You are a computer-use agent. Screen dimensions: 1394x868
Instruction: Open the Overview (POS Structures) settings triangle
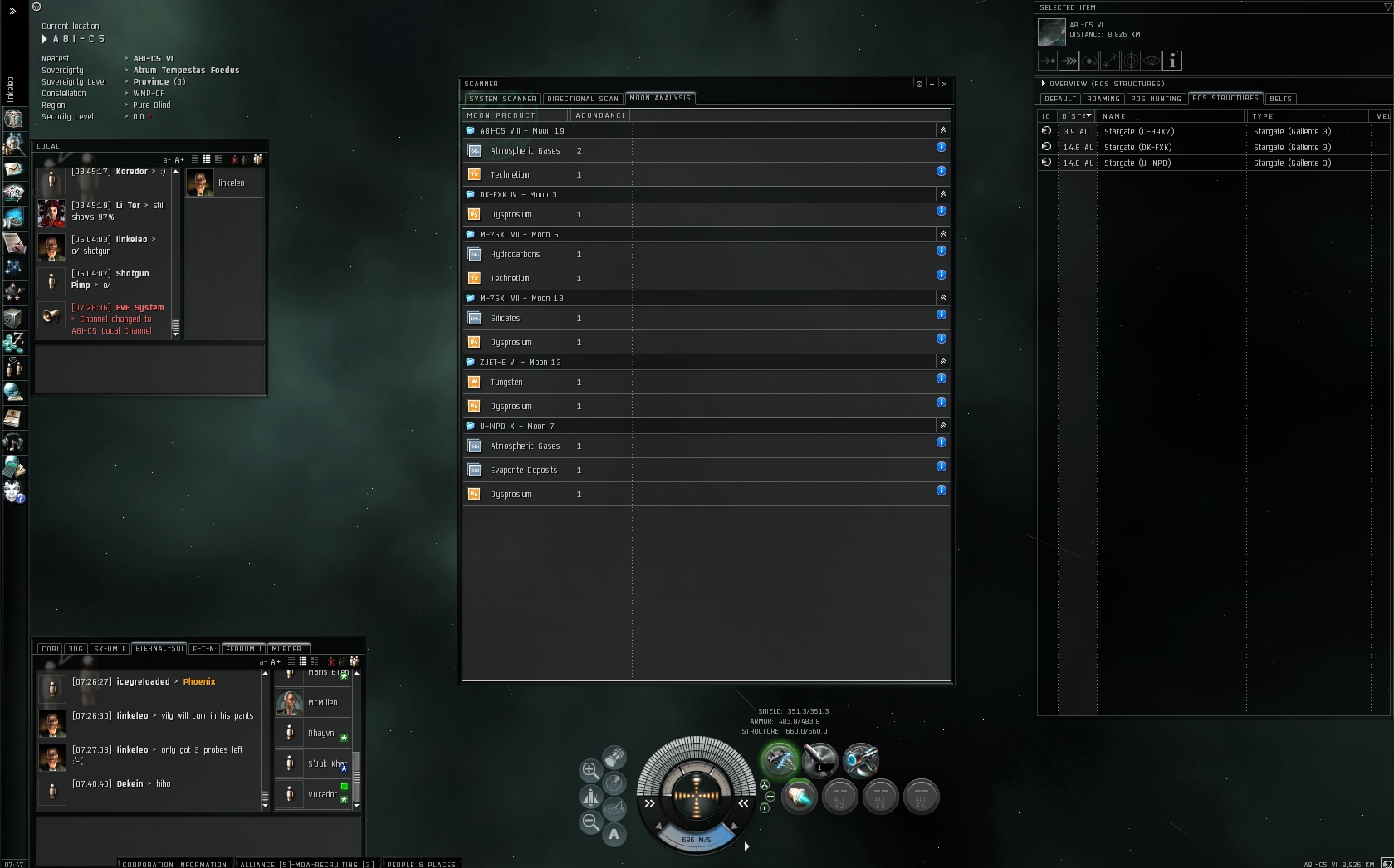(x=1044, y=84)
